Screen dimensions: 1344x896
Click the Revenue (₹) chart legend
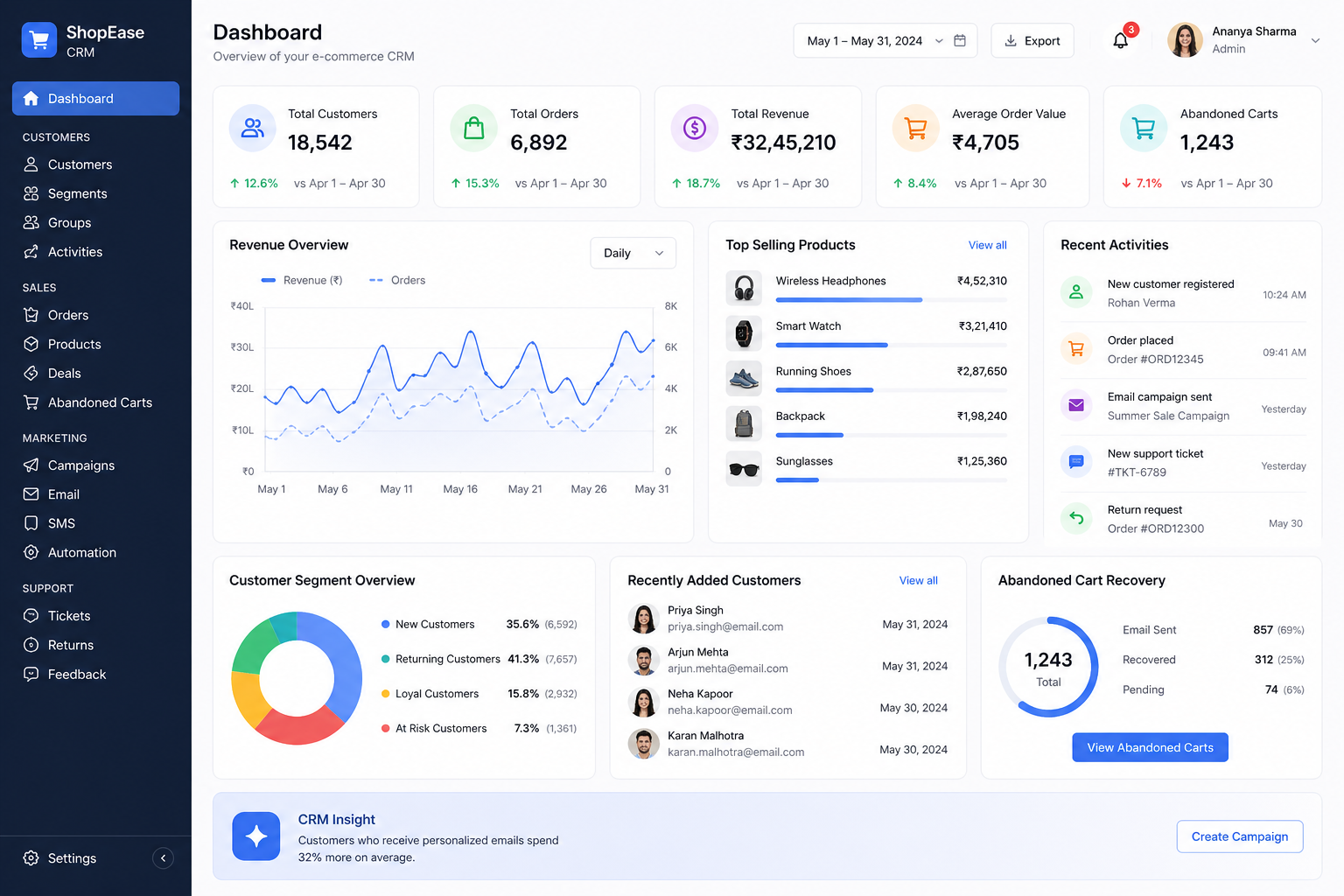coord(302,280)
